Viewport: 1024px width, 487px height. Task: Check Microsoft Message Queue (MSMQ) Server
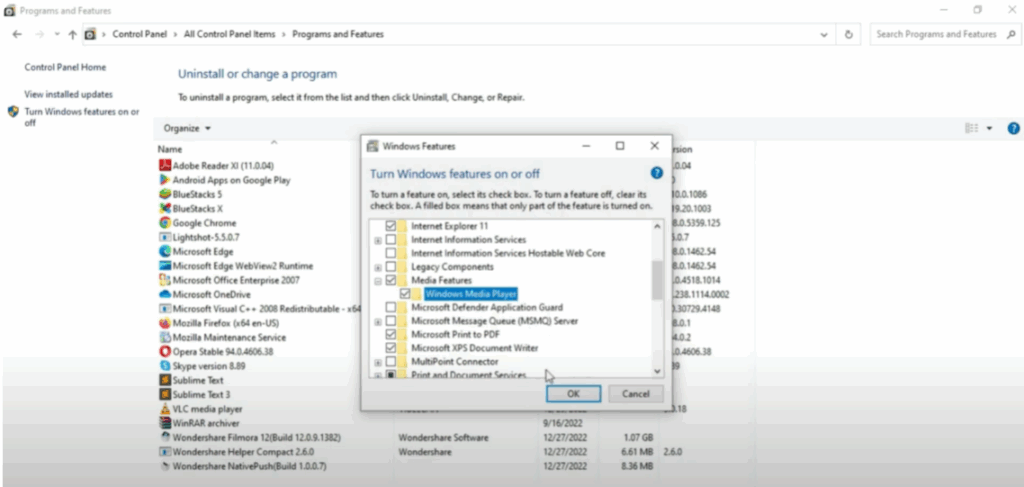(x=391, y=321)
